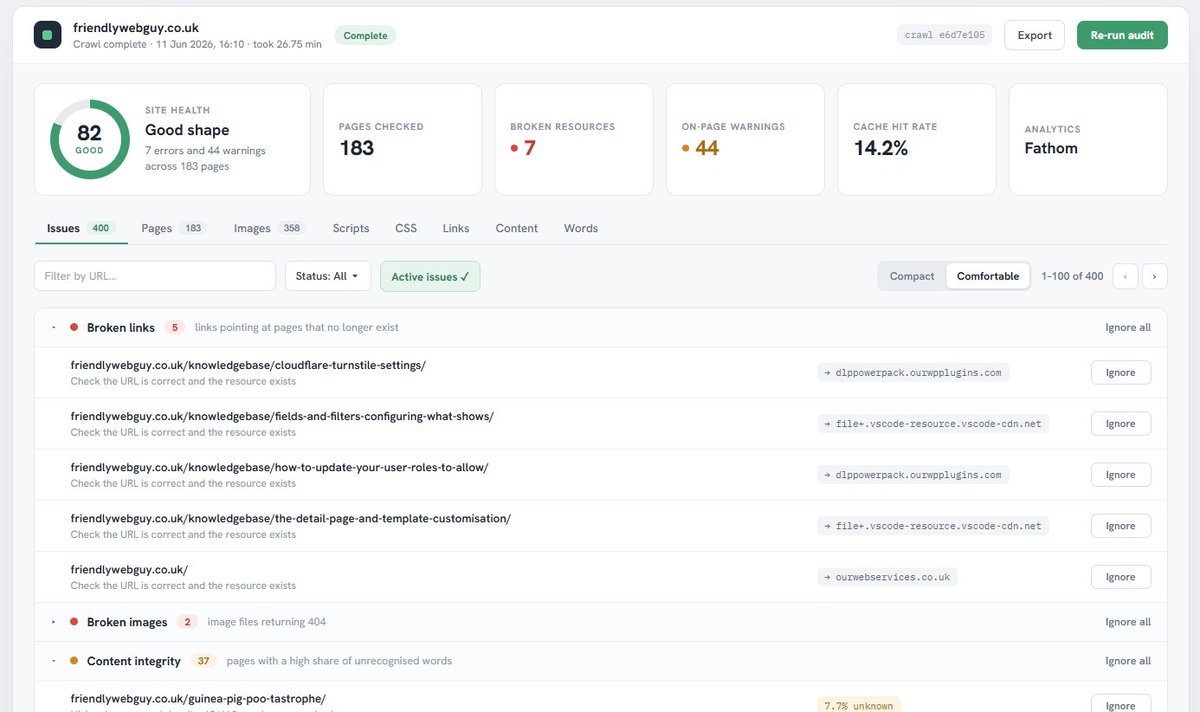Open the Status: All dropdown
1200x712 pixels.
pos(327,276)
